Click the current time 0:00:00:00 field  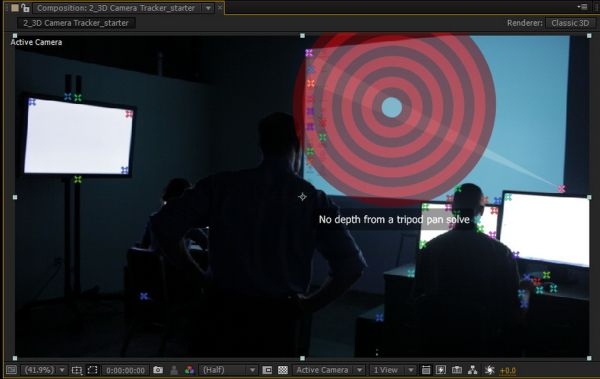pyautogui.click(x=126, y=370)
